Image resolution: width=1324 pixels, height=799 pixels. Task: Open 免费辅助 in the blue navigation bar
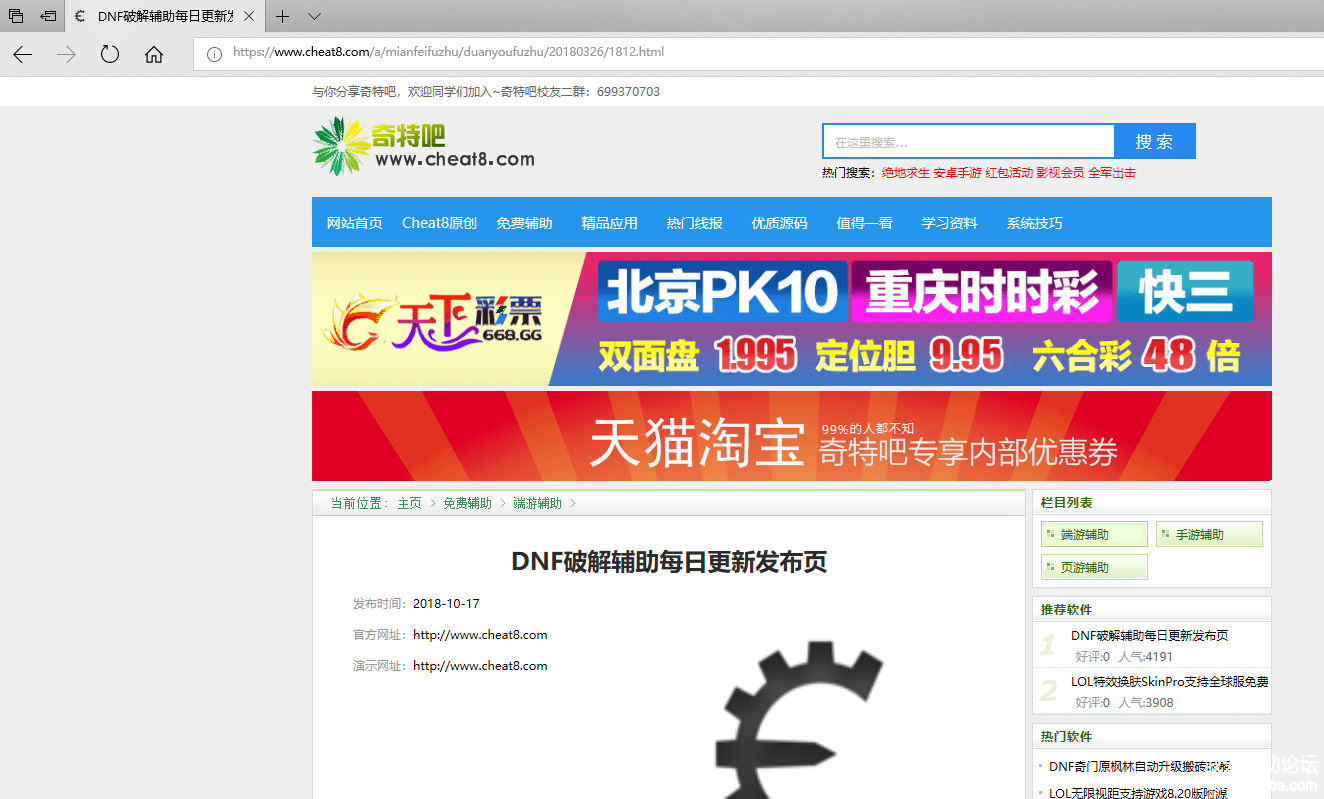pyautogui.click(x=524, y=223)
